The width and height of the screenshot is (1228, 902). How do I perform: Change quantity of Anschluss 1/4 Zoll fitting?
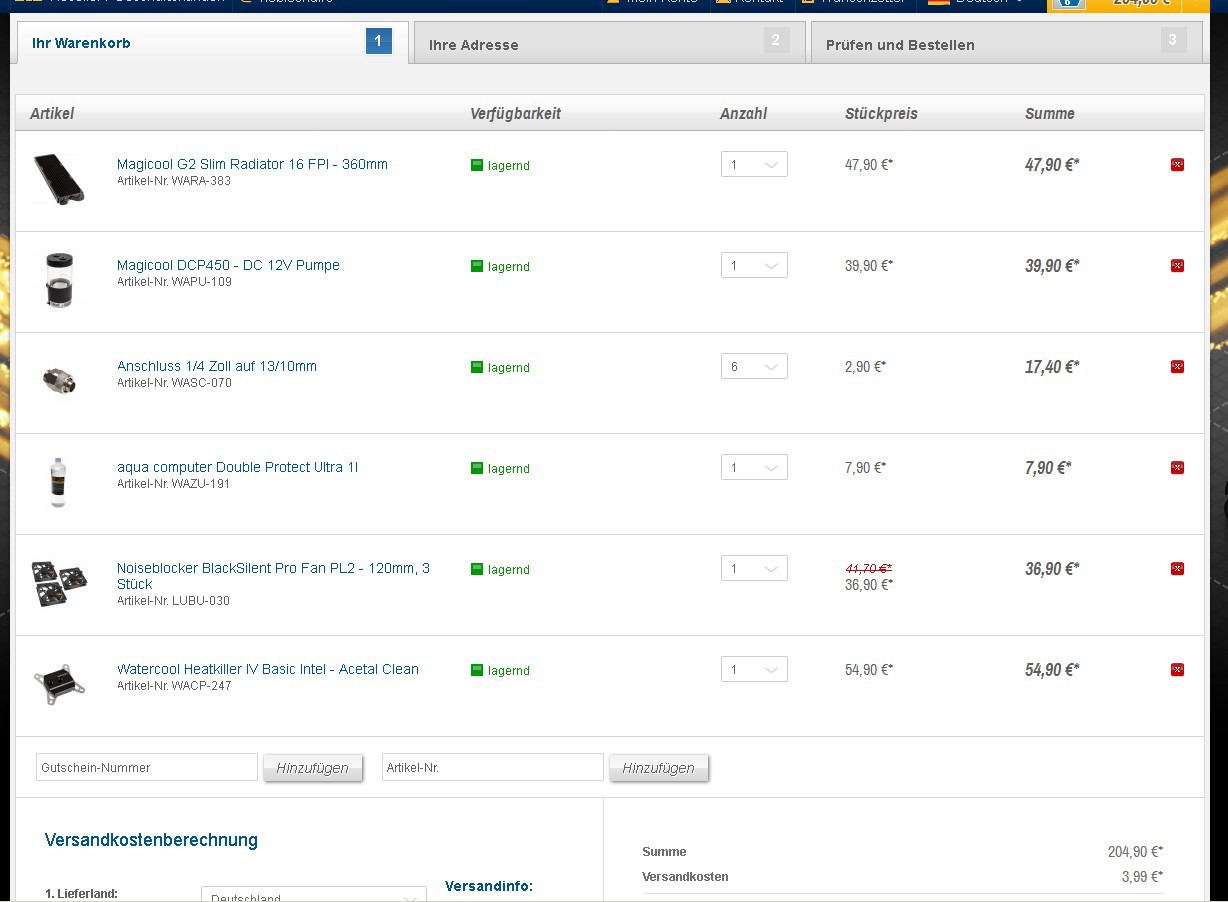click(754, 367)
